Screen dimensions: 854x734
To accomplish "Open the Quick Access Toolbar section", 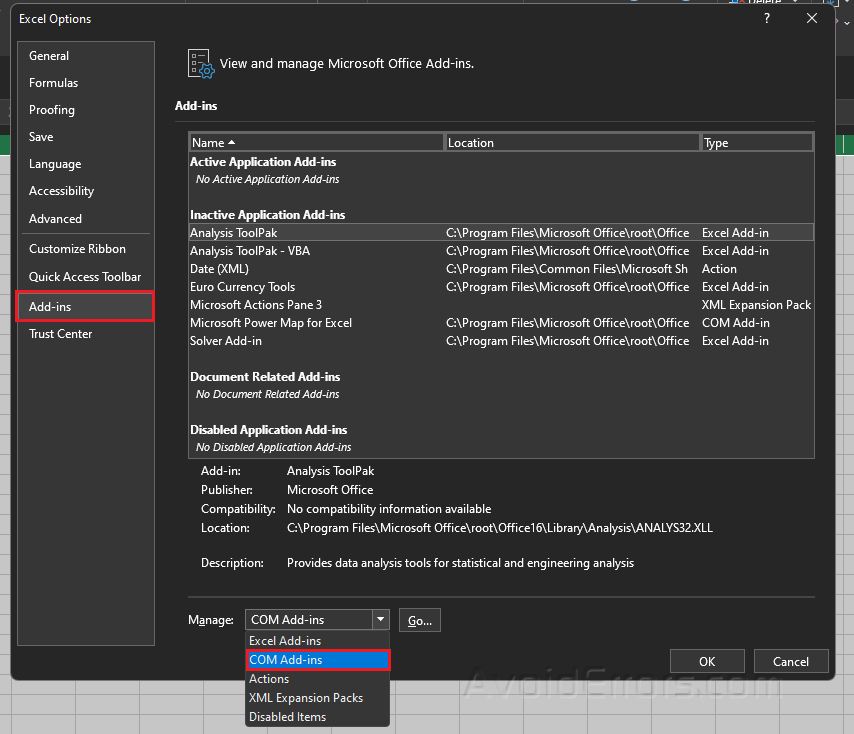I will (86, 277).
